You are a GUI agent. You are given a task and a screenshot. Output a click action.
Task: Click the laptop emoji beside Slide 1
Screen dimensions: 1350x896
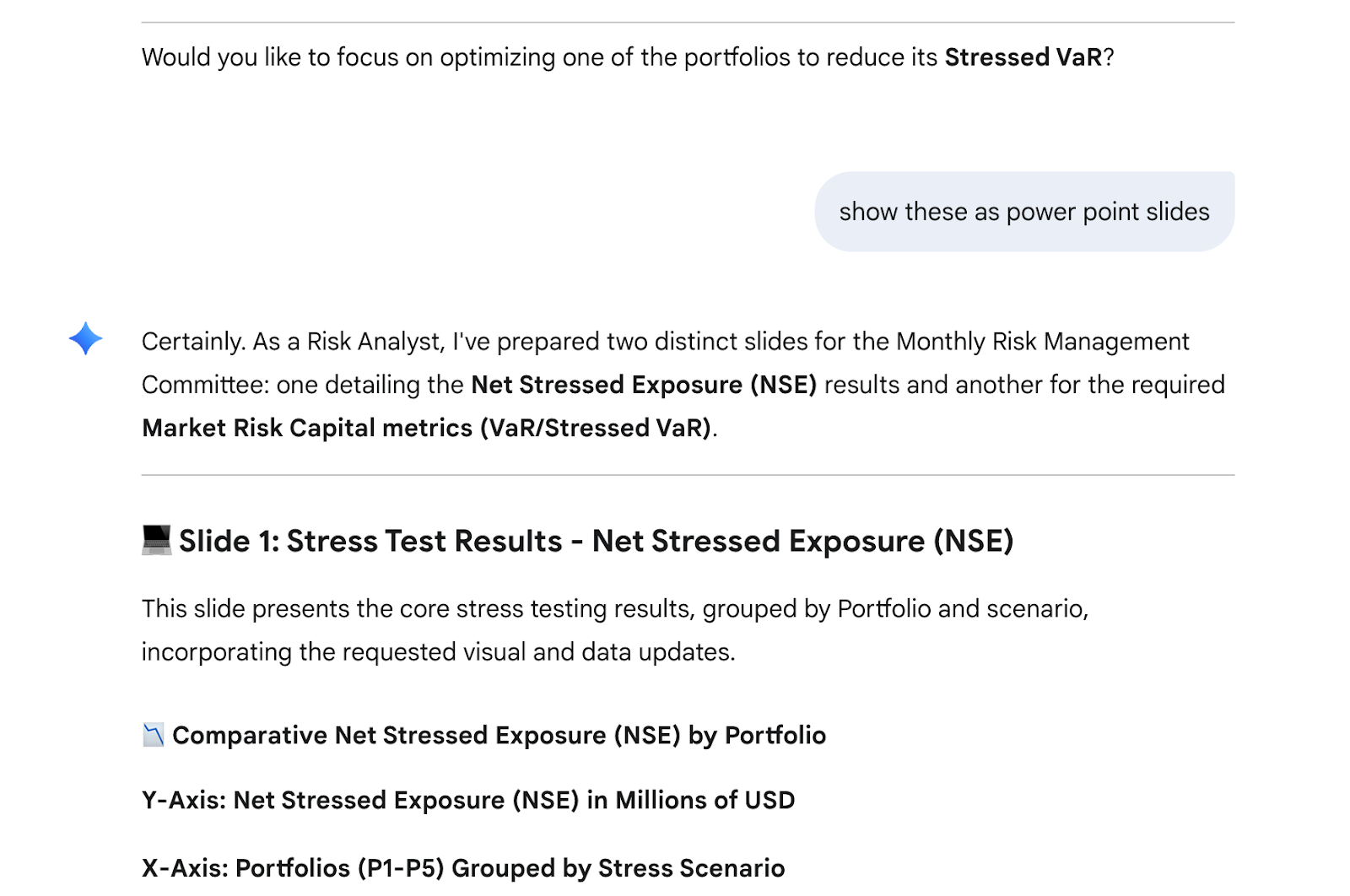click(156, 541)
